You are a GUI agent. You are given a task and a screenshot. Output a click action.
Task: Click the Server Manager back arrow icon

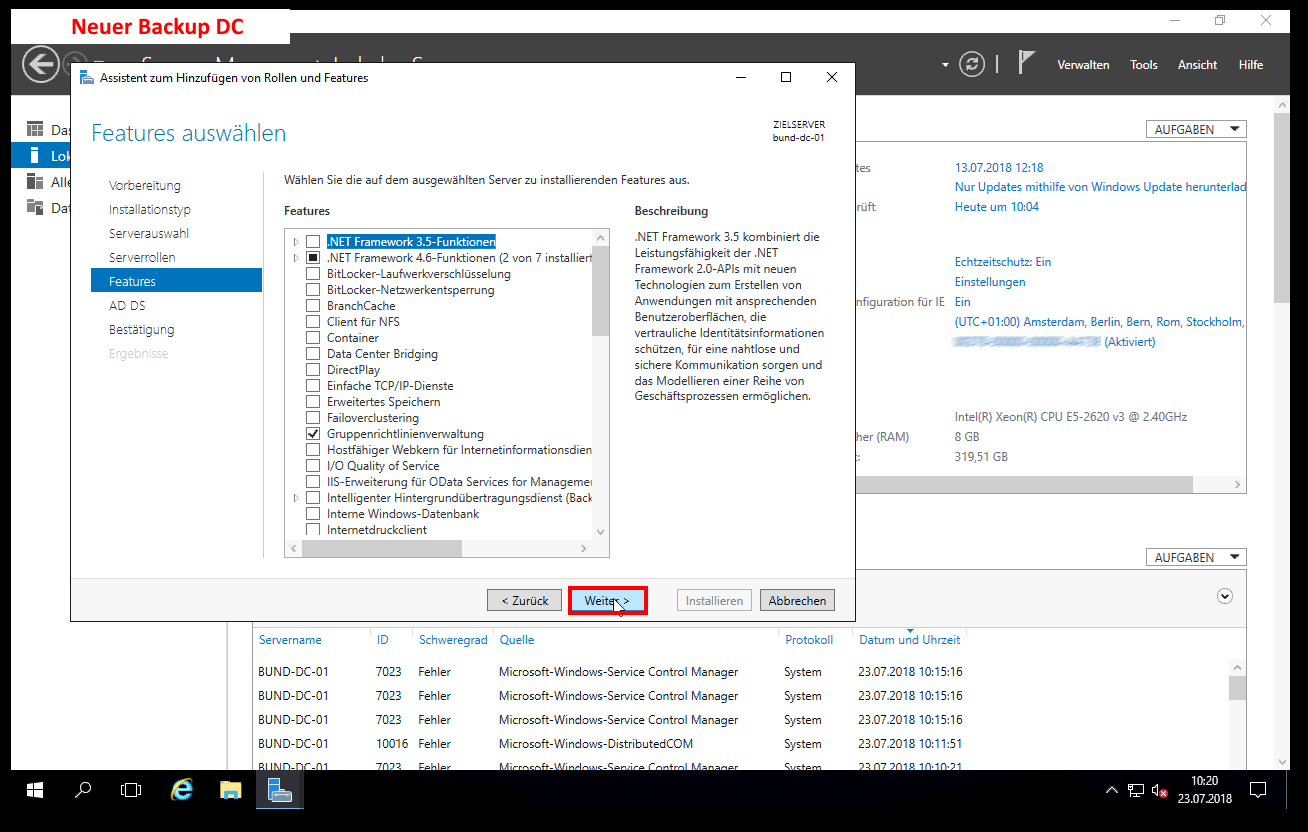(41, 64)
